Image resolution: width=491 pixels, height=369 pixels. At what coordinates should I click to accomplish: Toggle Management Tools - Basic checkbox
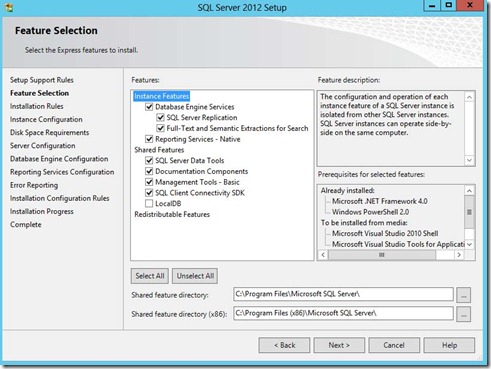(x=149, y=182)
